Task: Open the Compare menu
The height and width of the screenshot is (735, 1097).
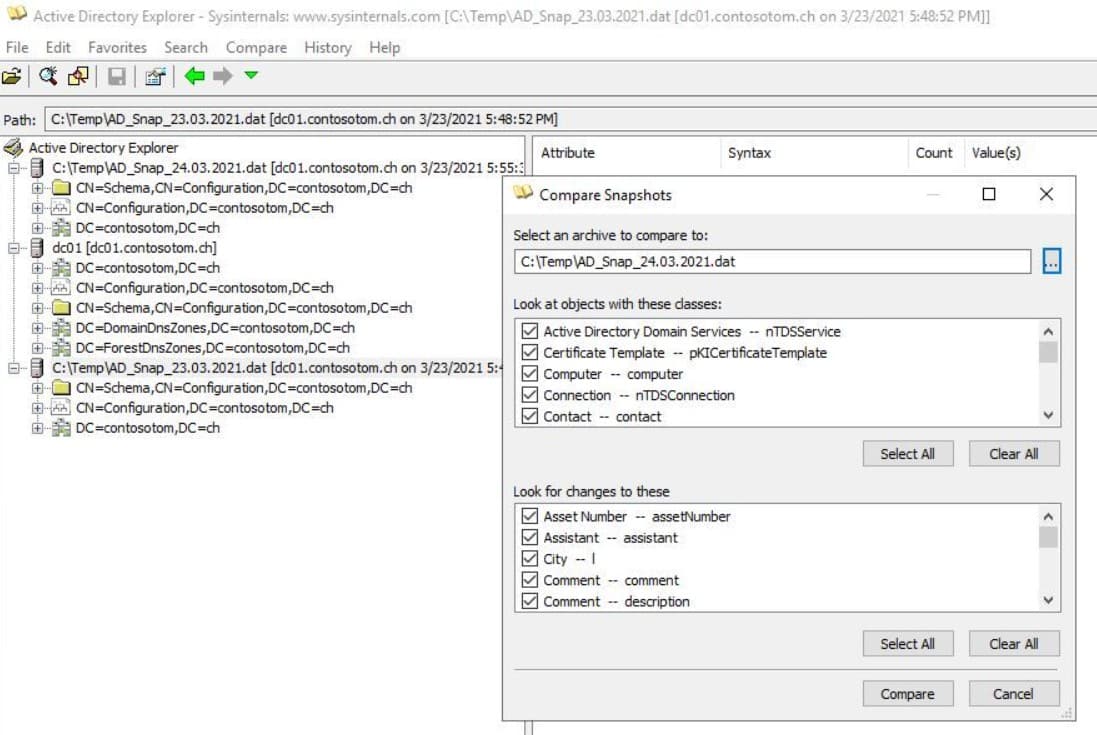Action: point(256,48)
